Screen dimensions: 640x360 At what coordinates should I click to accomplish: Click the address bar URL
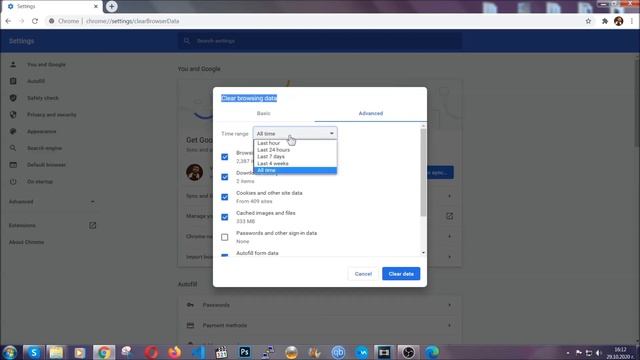point(133,21)
